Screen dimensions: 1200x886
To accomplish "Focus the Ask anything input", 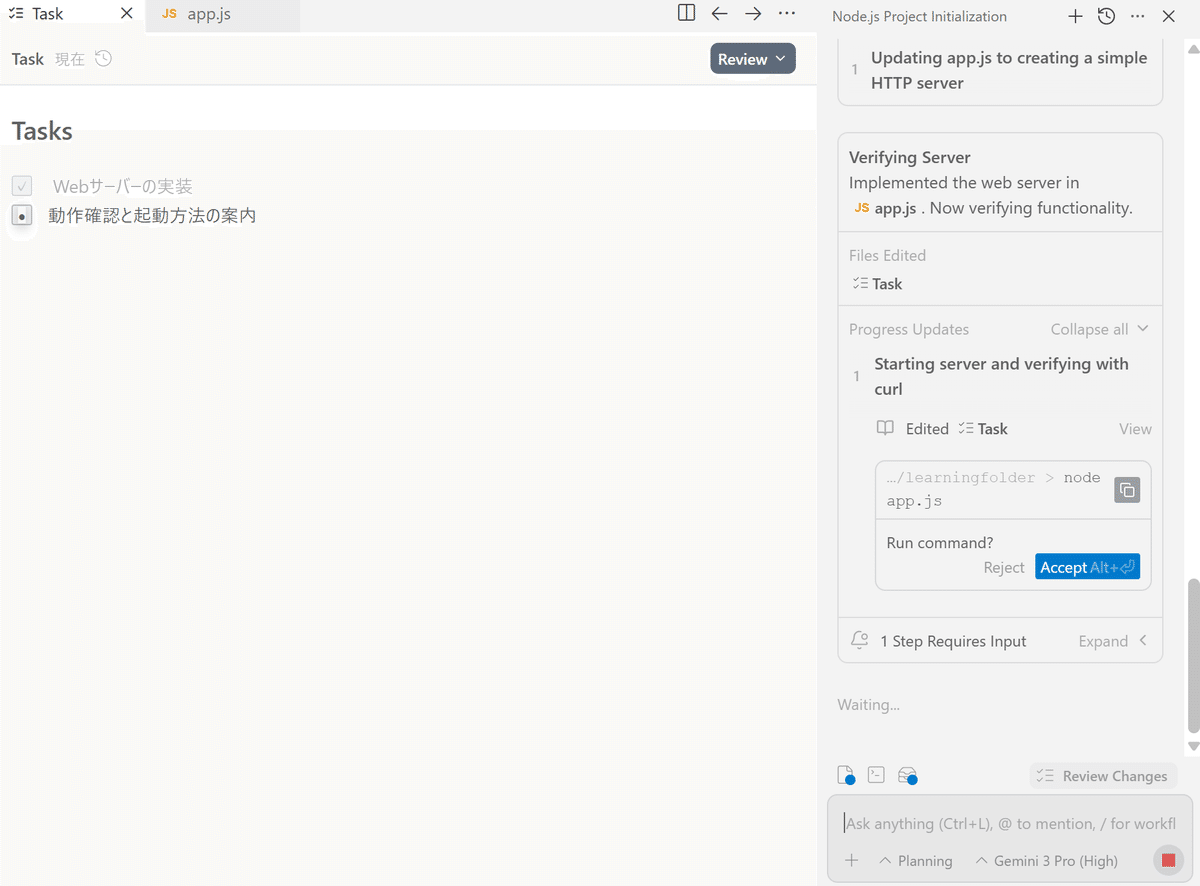I will tap(1010, 823).
